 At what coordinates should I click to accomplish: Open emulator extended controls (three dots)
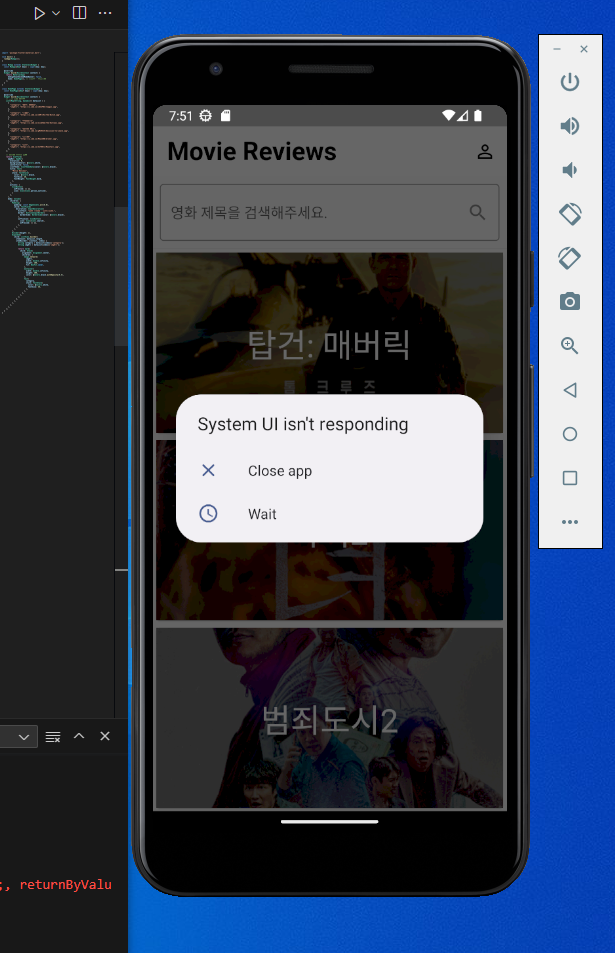click(569, 522)
